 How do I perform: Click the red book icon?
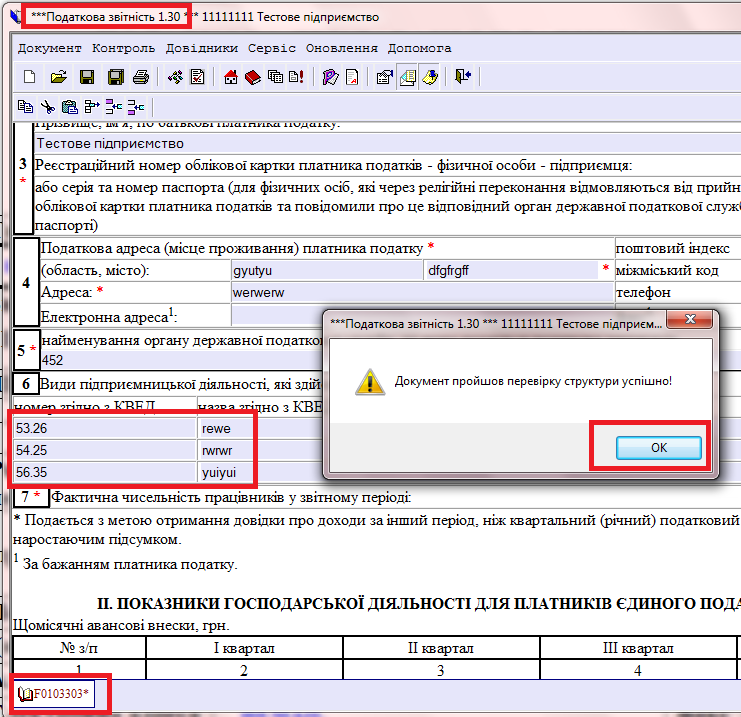[251, 77]
